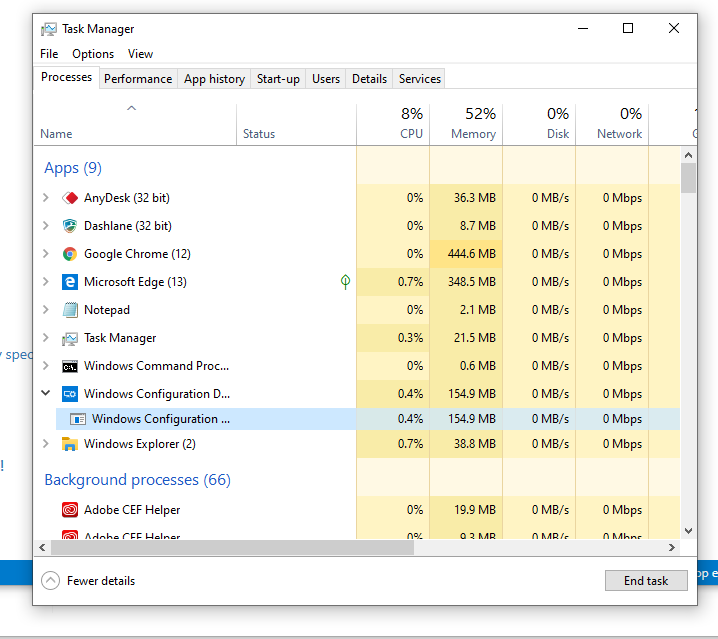Click the Google Chrome icon
This screenshot has width=718, height=639.
(70, 254)
